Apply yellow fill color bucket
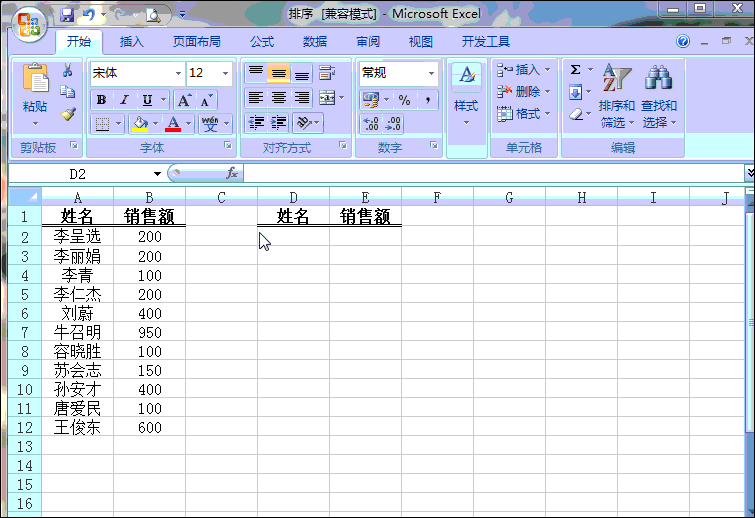 [x=140, y=124]
